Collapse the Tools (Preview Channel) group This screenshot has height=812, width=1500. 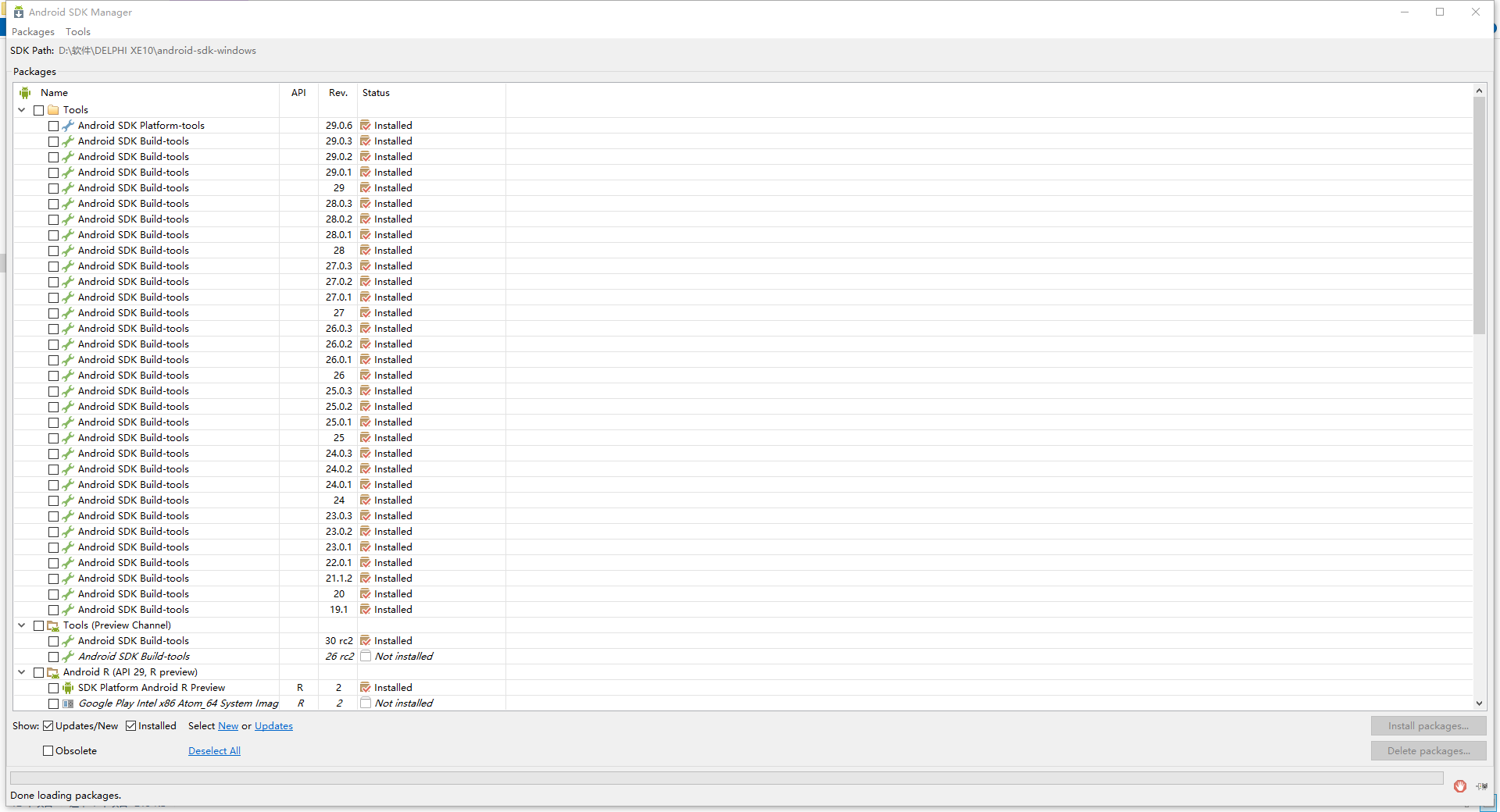22,625
